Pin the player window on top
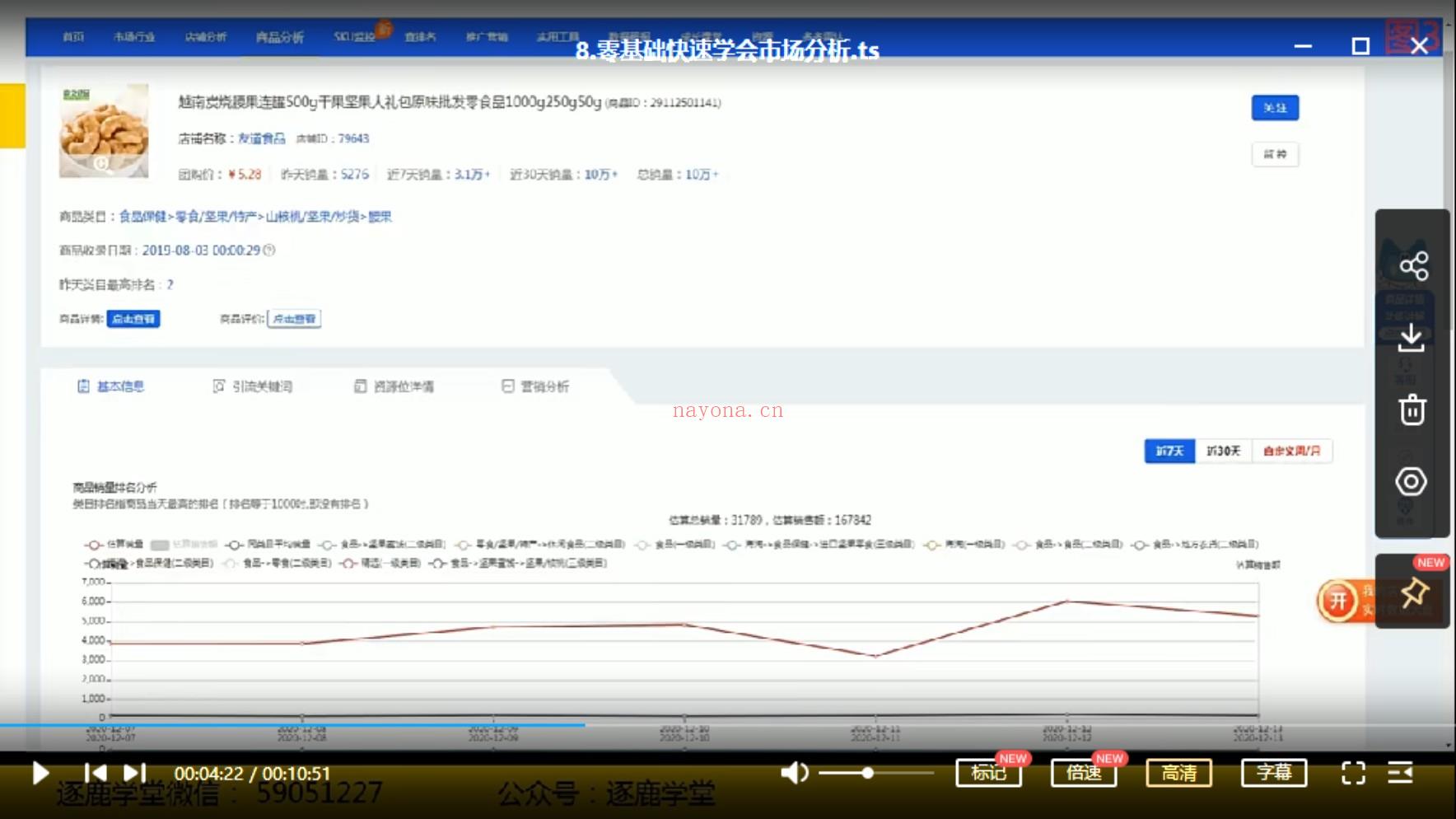This screenshot has width=1456, height=819. click(x=1414, y=592)
